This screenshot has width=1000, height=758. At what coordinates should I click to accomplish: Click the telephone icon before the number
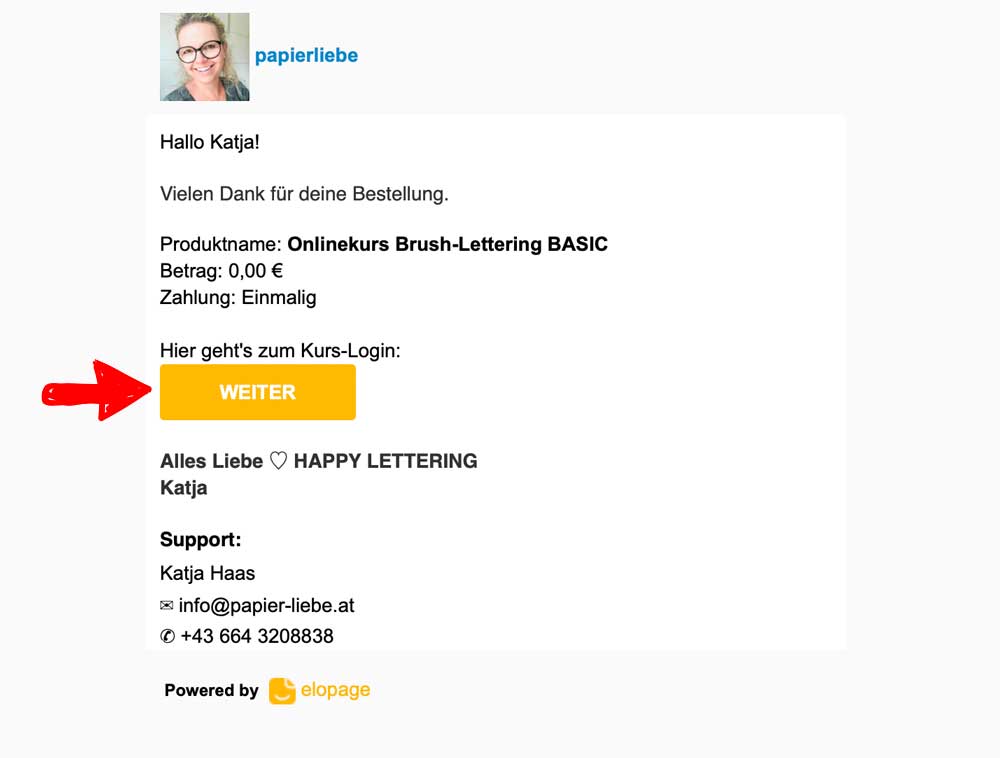[167, 636]
